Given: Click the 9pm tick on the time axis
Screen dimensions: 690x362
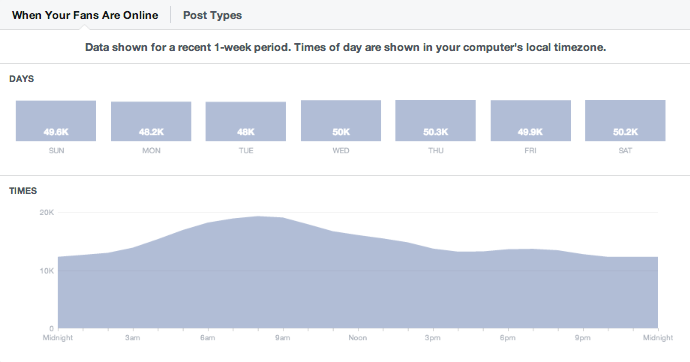Looking at the screenshot, I should point(583,338).
